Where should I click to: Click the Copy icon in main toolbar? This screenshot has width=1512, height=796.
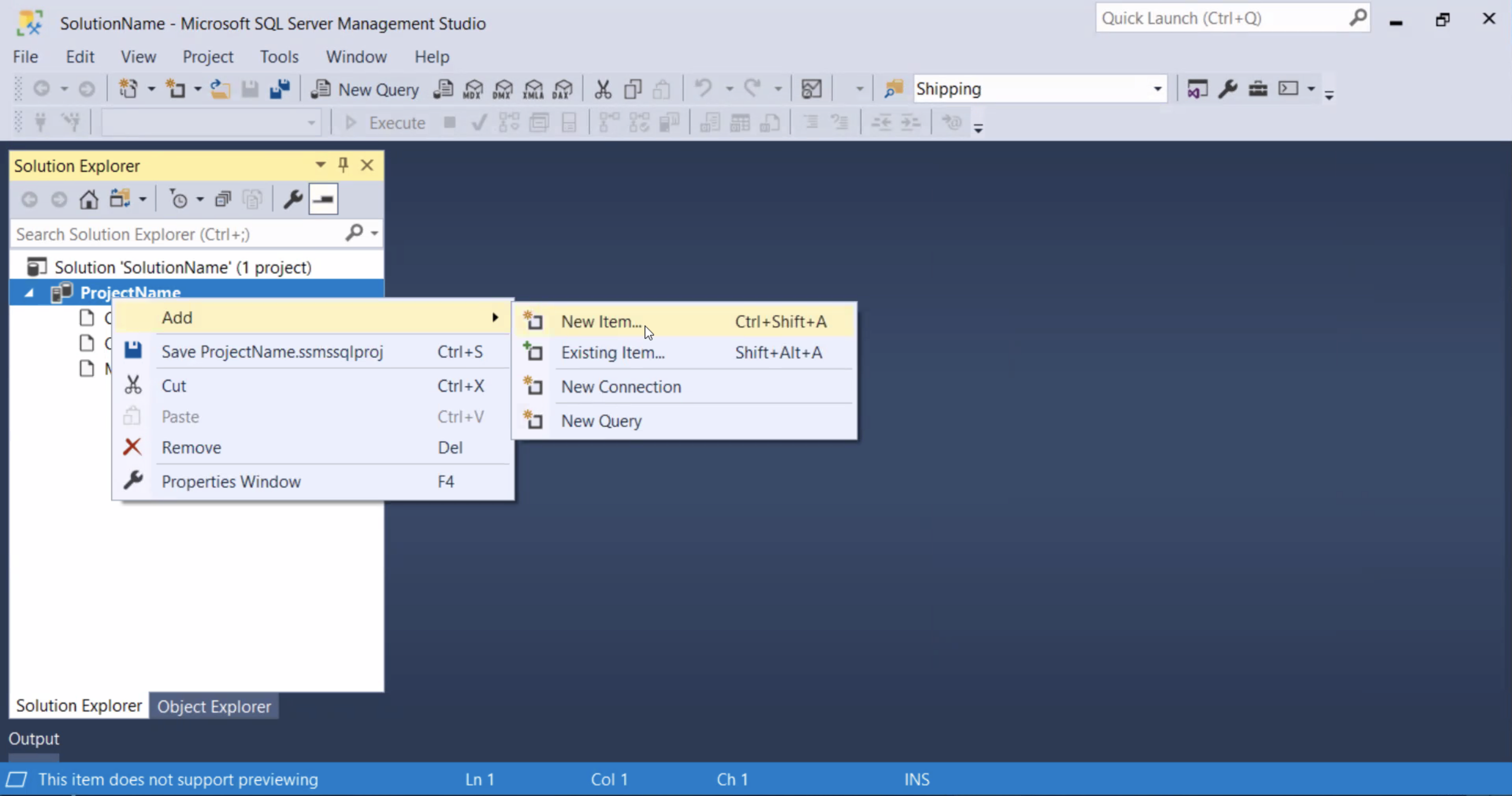[x=633, y=89]
